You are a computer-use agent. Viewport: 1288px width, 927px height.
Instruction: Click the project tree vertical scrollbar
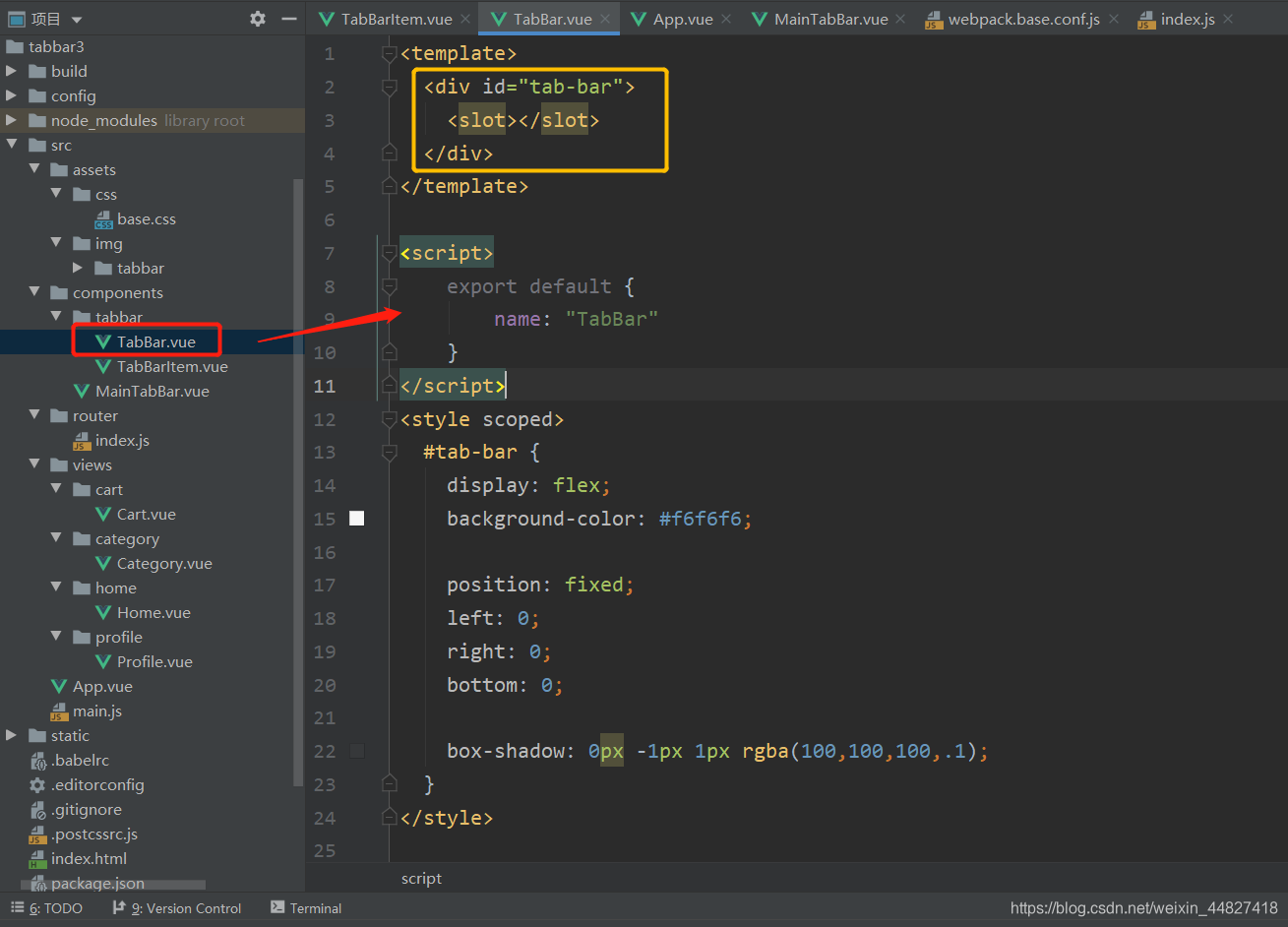coord(299,482)
